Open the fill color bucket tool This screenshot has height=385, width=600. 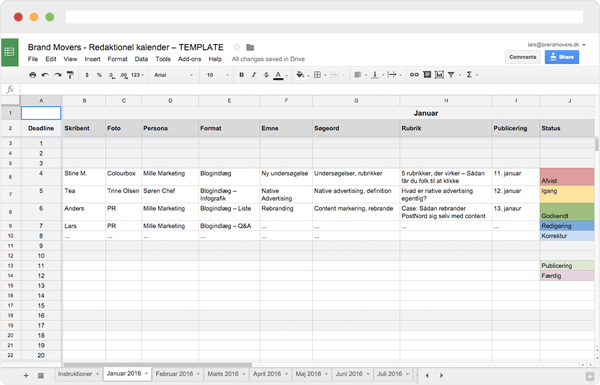[300, 75]
